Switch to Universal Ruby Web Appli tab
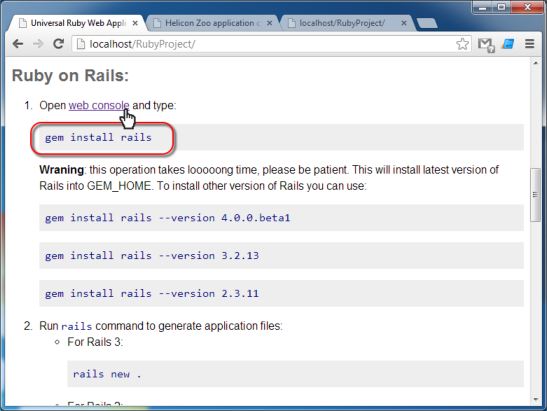This screenshot has height=411, width=547. click(x=77, y=23)
